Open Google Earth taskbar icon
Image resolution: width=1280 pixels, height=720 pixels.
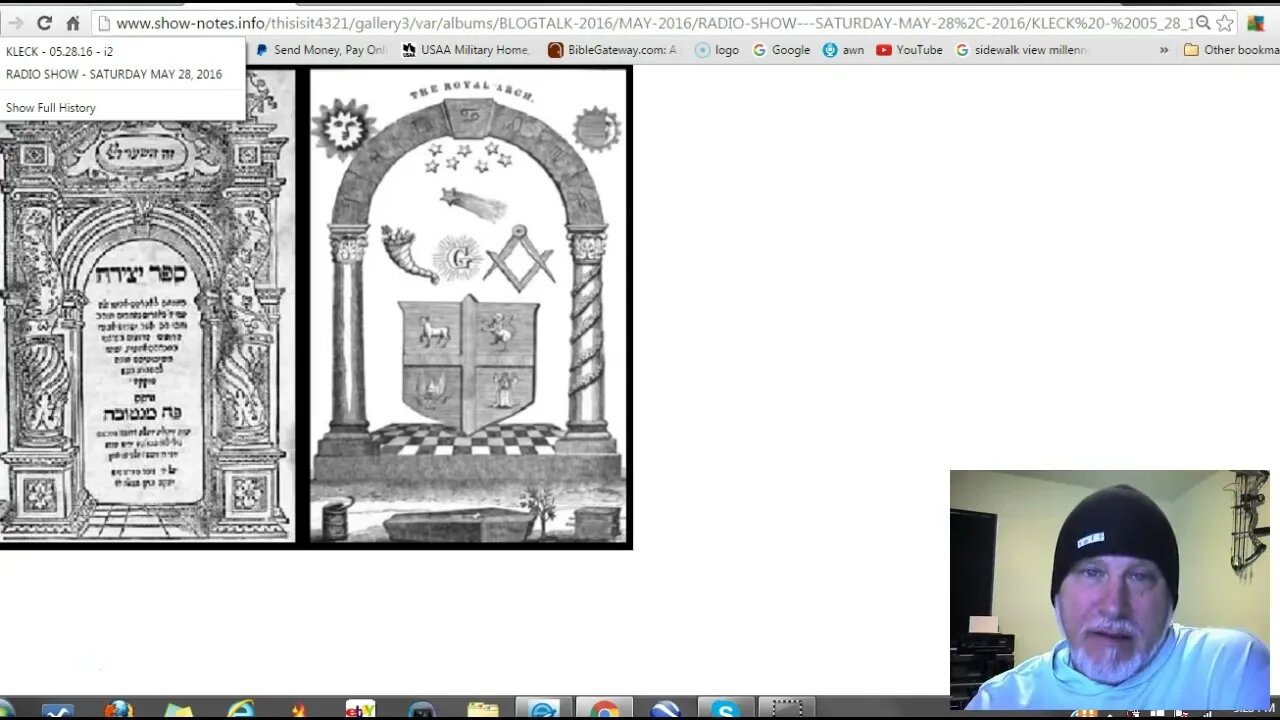665,711
